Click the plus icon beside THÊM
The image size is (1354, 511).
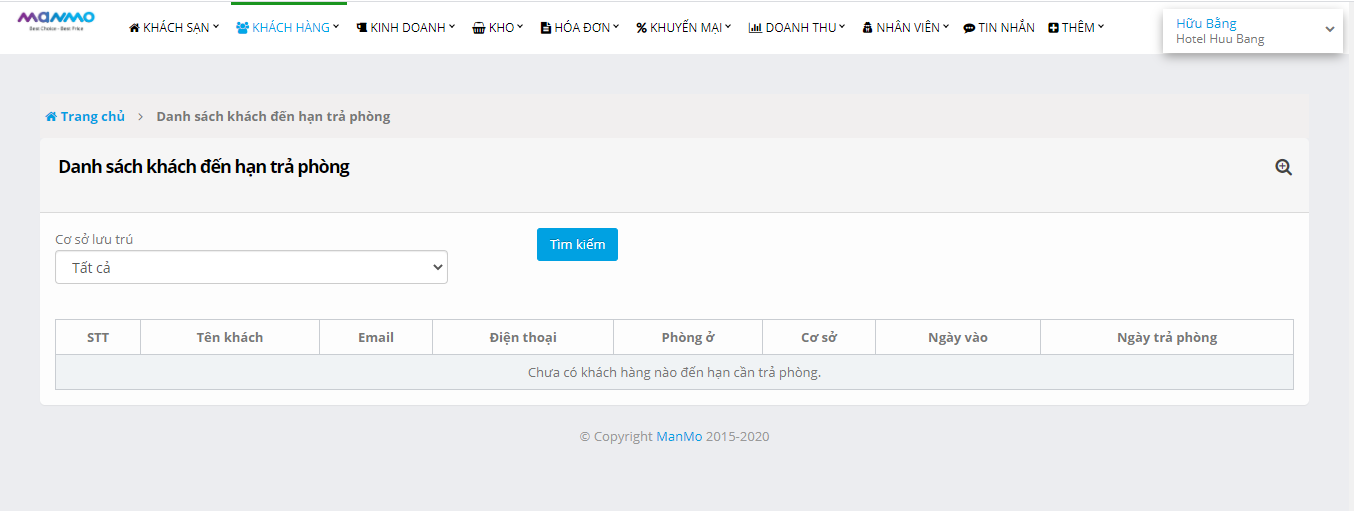[1054, 28]
